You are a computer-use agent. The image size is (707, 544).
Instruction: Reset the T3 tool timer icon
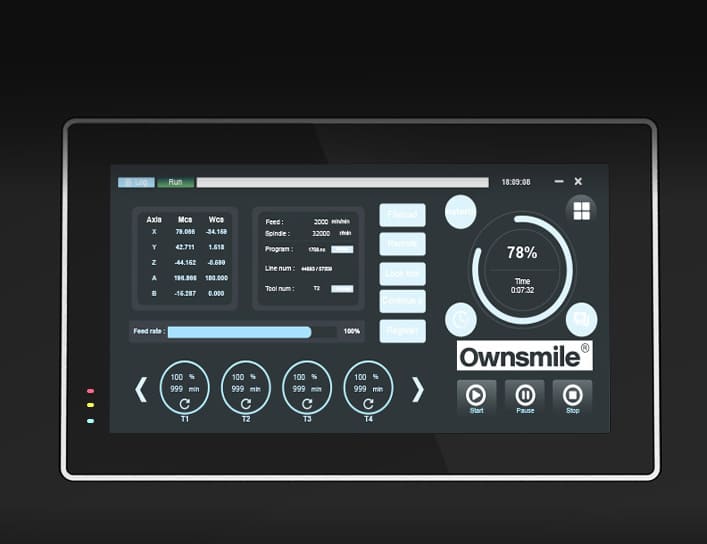point(307,404)
